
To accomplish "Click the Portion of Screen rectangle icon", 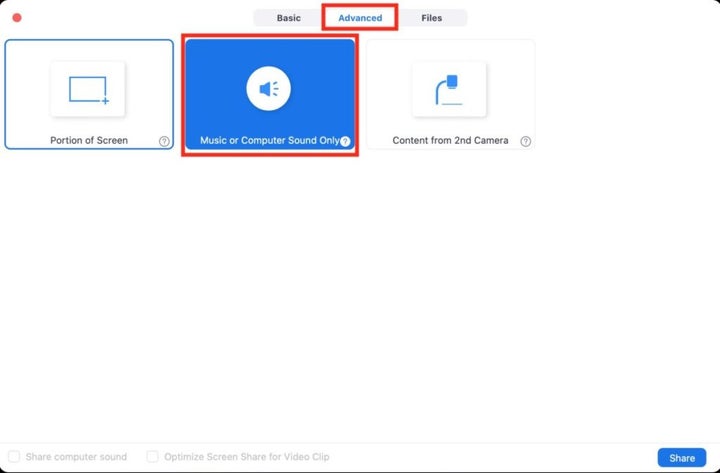I will [x=88, y=90].
